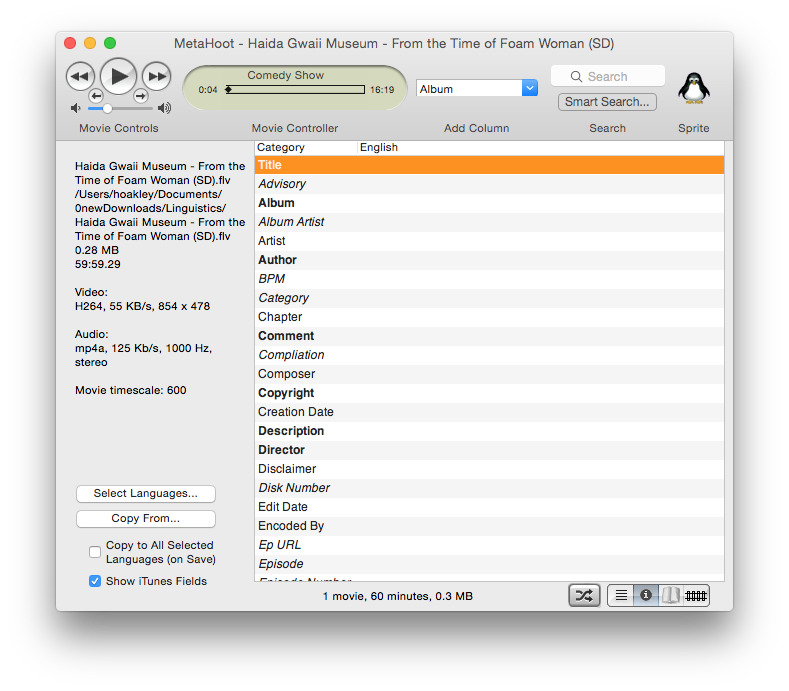Open the Album Add Column dropdown
Viewport: 789px width, 691px height.
pos(530,89)
